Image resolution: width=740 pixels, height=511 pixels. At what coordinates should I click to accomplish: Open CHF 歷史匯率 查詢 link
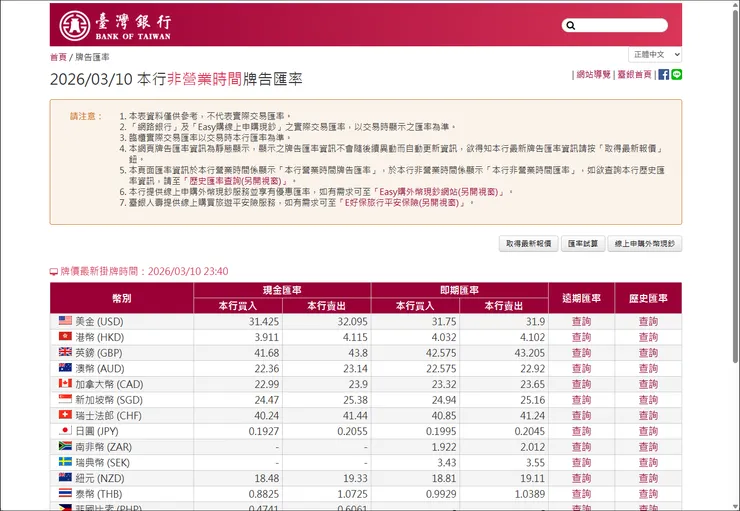click(648, 415)
